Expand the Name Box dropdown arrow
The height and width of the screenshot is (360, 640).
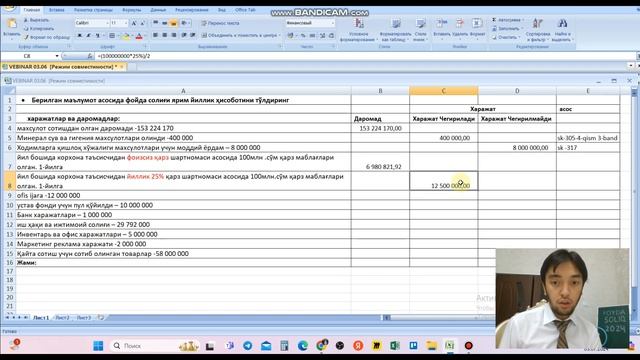(57, 56)
